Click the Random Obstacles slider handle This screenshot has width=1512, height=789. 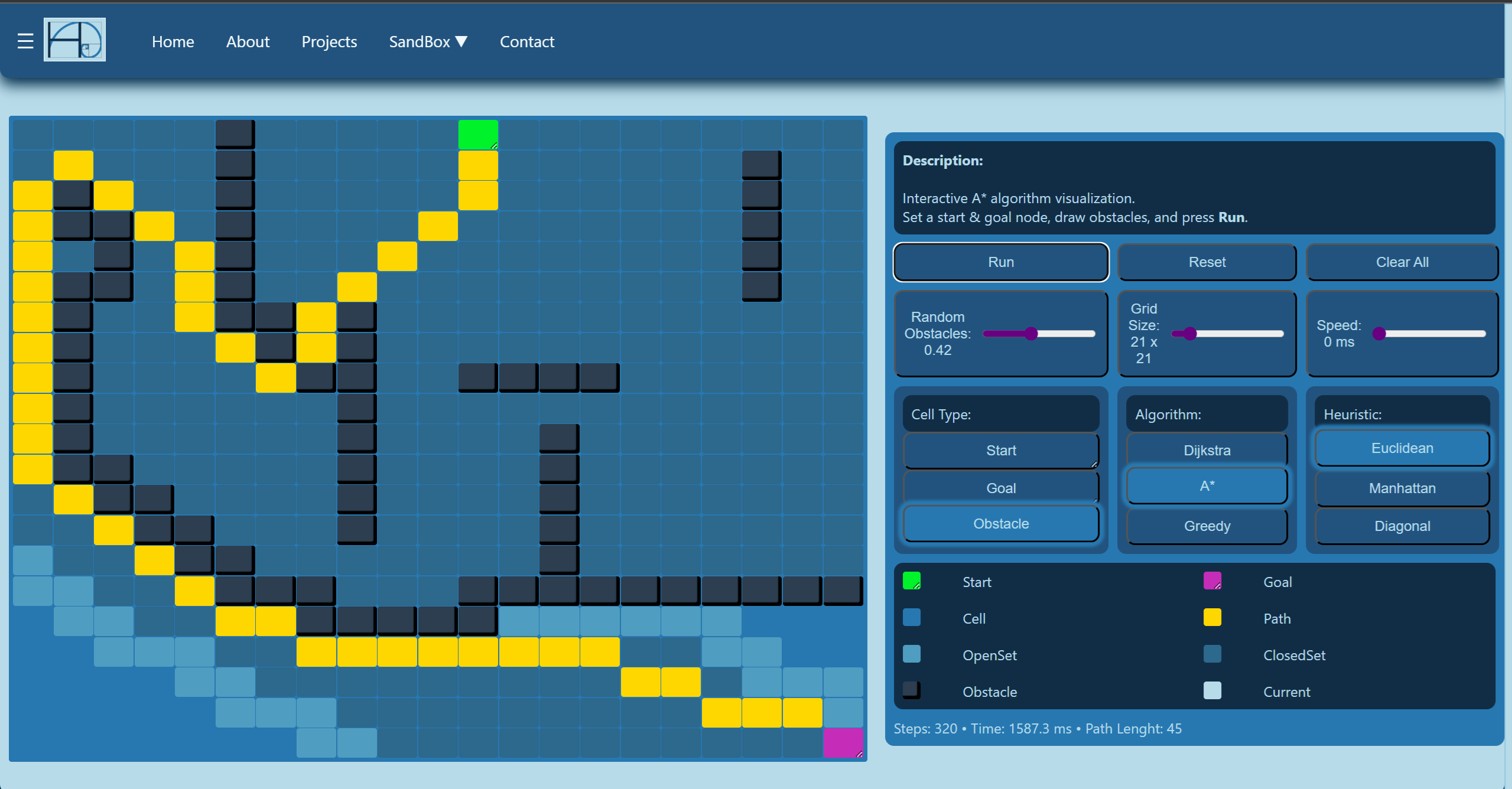point(1031,334)
